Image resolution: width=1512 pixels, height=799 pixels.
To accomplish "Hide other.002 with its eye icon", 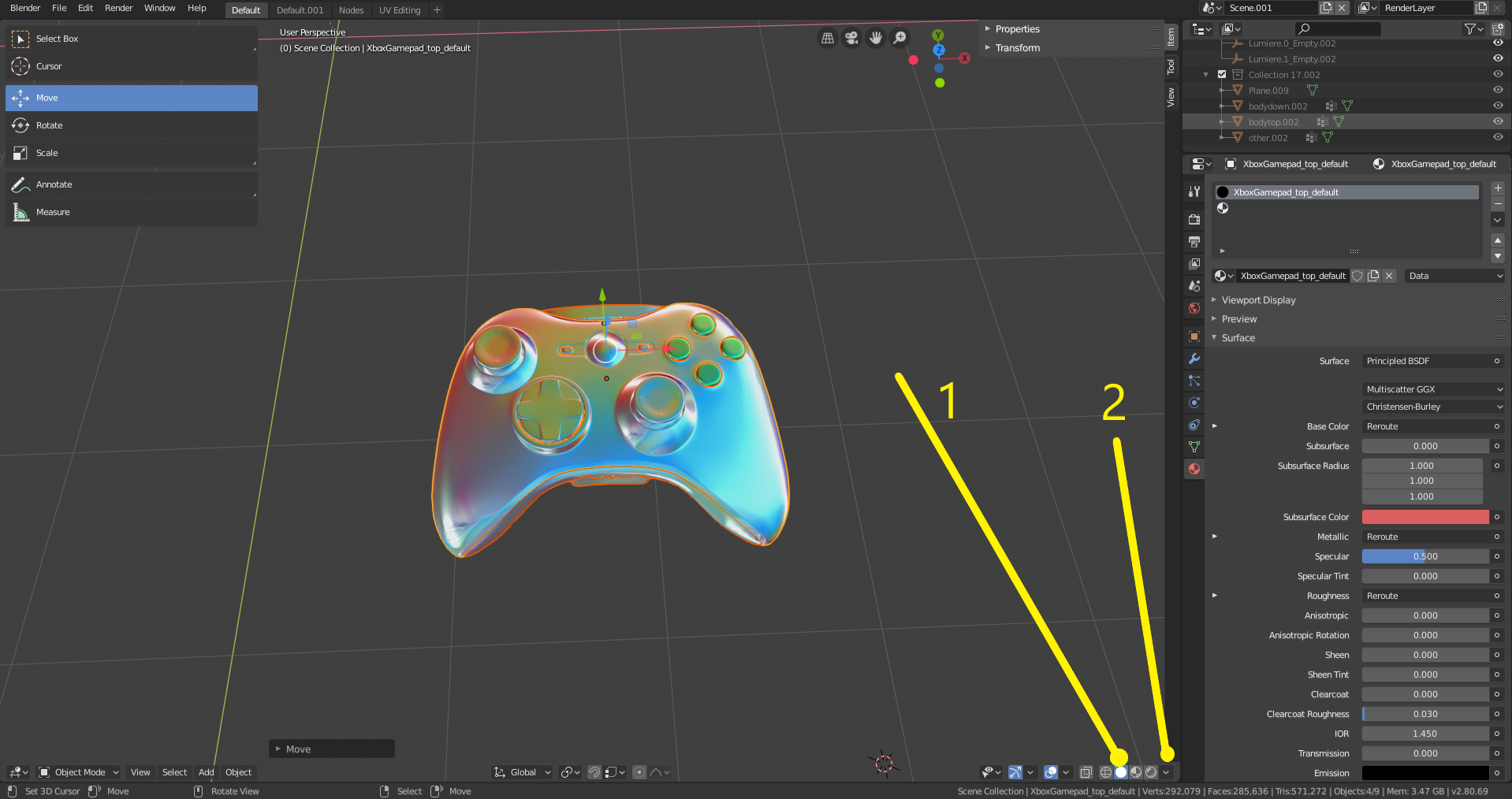I will pyautogui.click(x=1498, y=137).
